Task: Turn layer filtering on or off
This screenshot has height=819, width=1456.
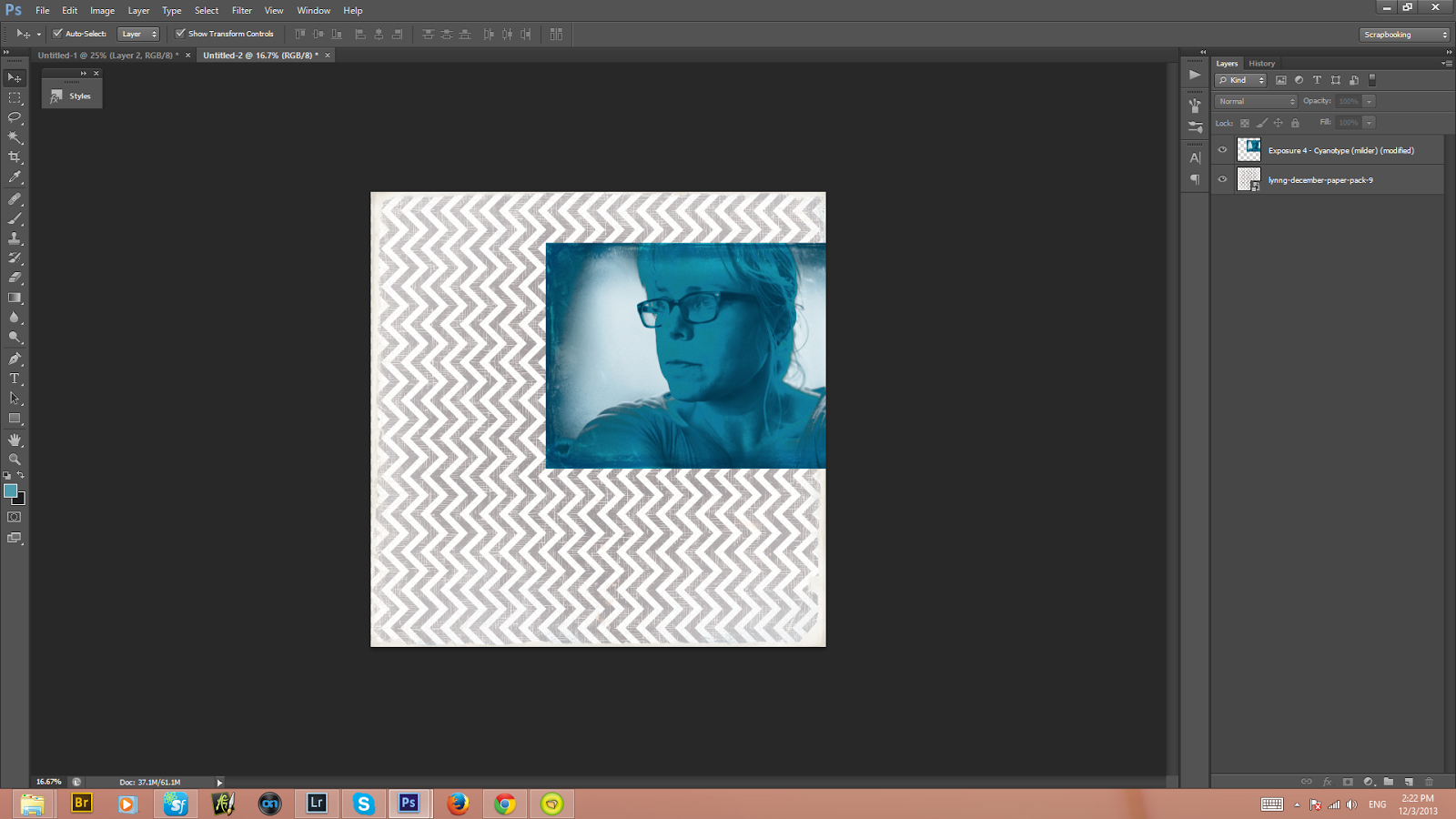Action: [x=1372, y=80]
